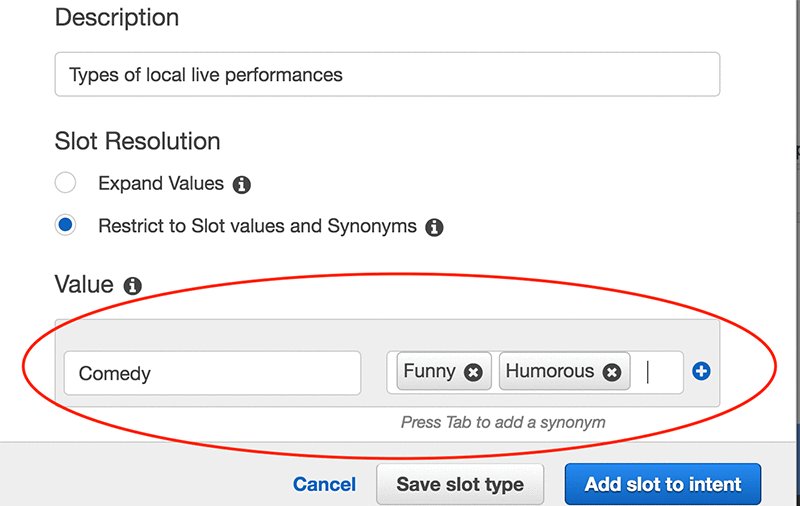This screenshot has height=506, width=800.
Task: Click the Press Tab to add a synonym hint
Action: click(503, 422)
